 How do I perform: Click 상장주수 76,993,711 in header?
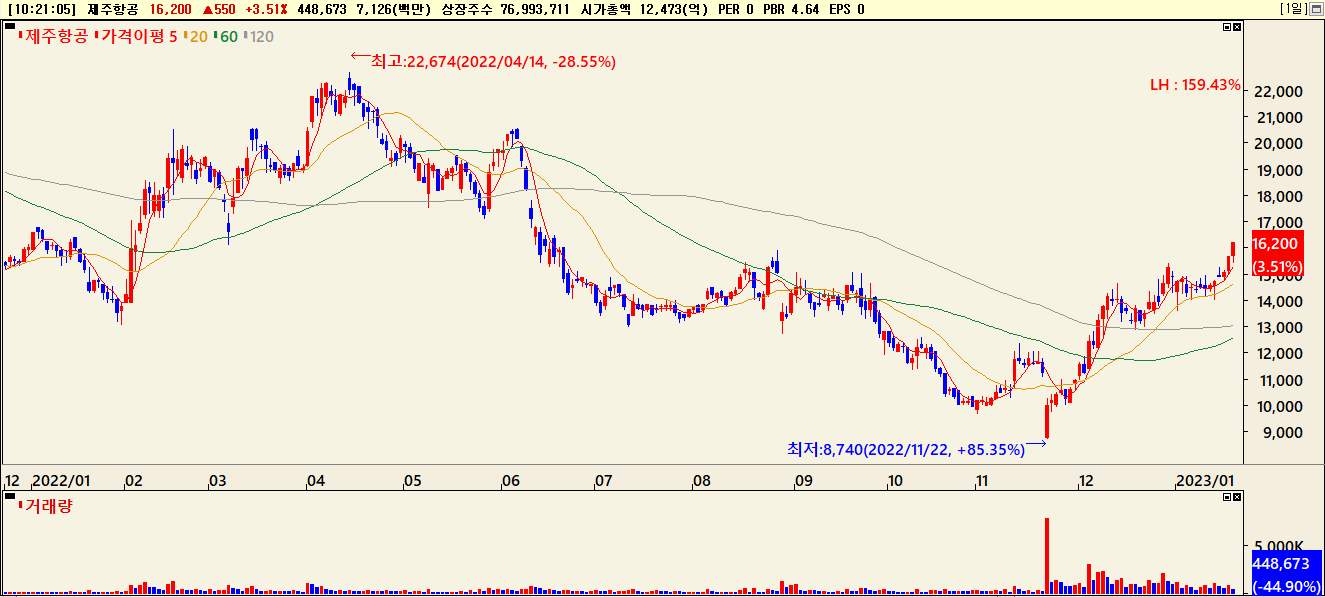[x=506, y=9]
